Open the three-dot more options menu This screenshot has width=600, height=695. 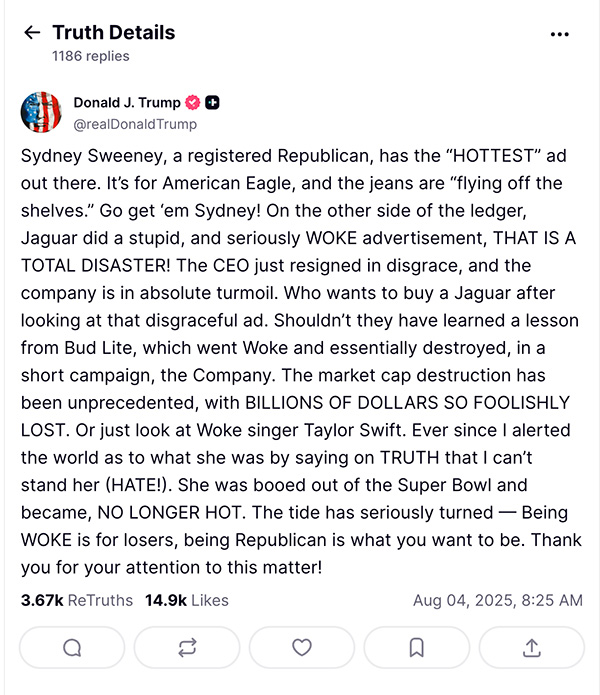[x=559, y=34]
